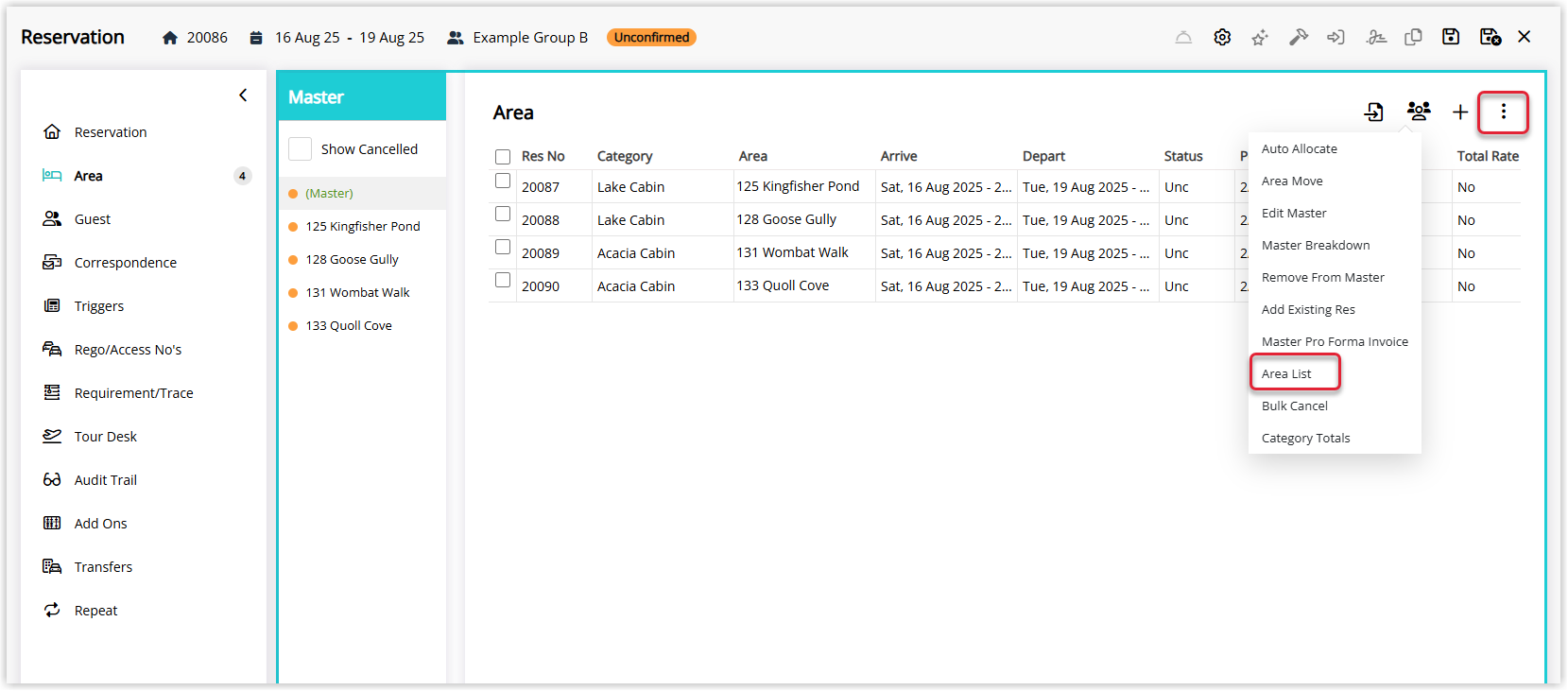Click the Arrive column header

coord(899,157)
